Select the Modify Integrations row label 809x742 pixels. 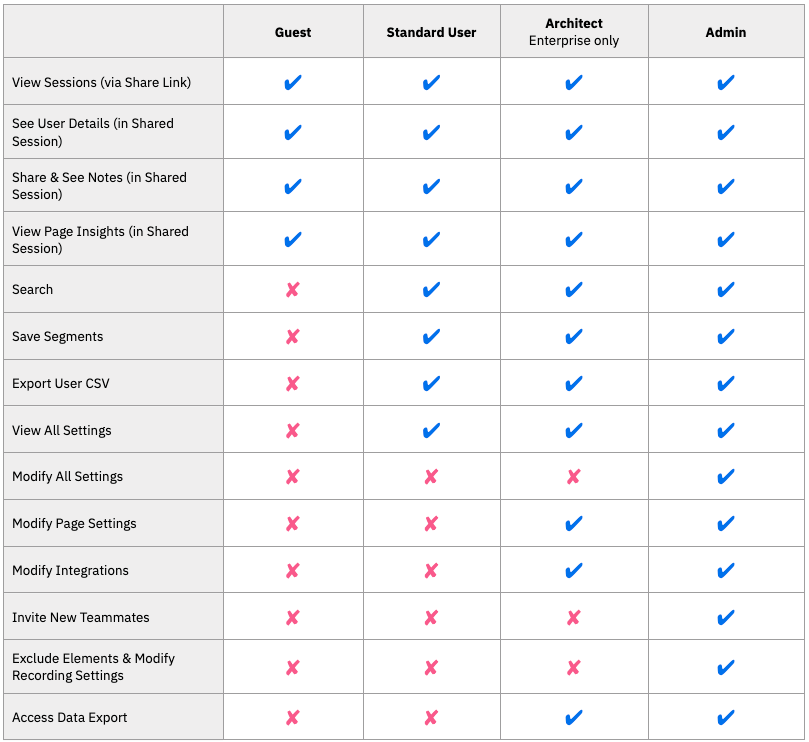[x=70, y=570]
